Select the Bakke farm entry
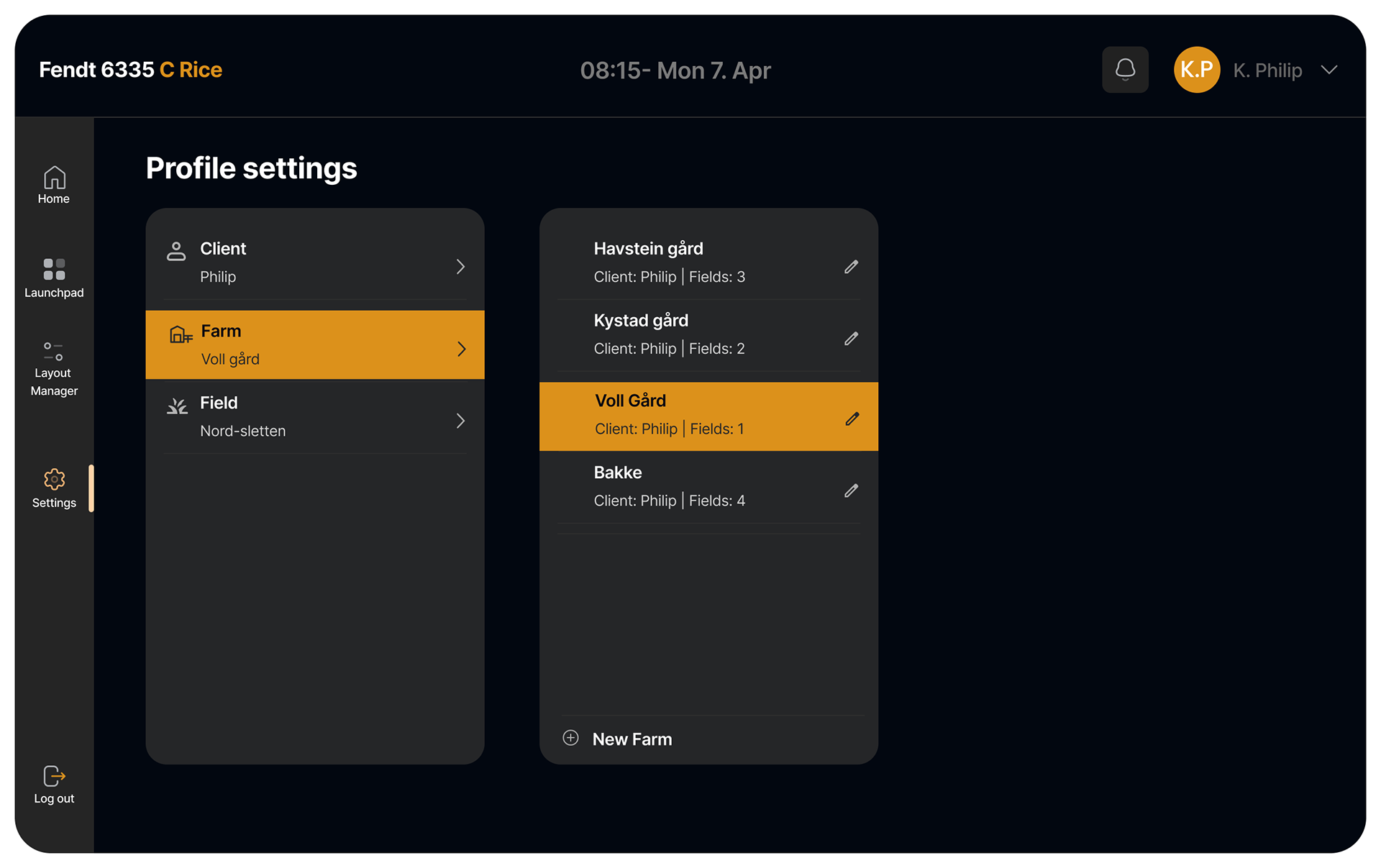The width and height of the screenshot is (1381, 868). click(708, 487)
